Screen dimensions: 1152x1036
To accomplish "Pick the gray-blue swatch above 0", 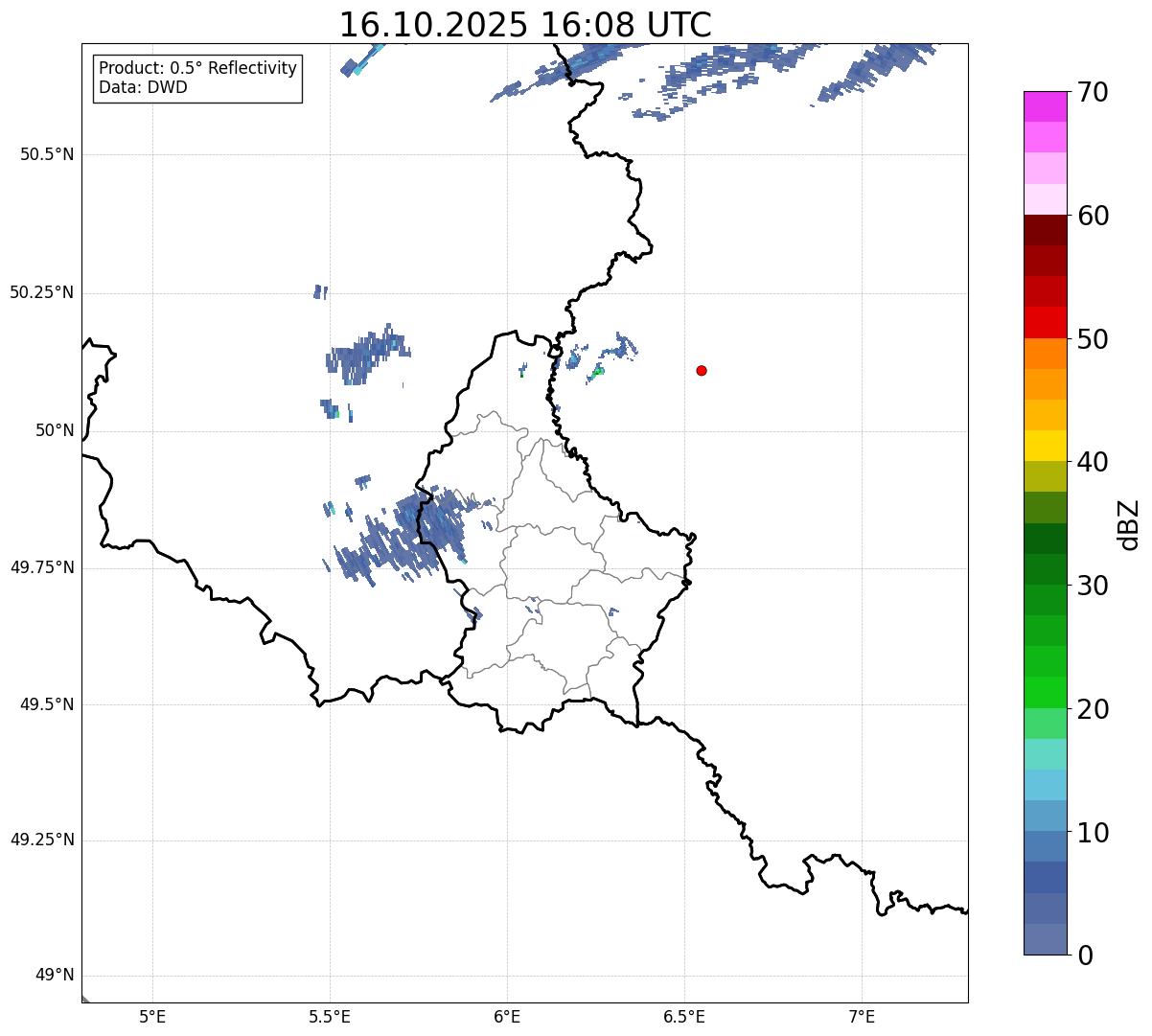I will click(1045, 939).
